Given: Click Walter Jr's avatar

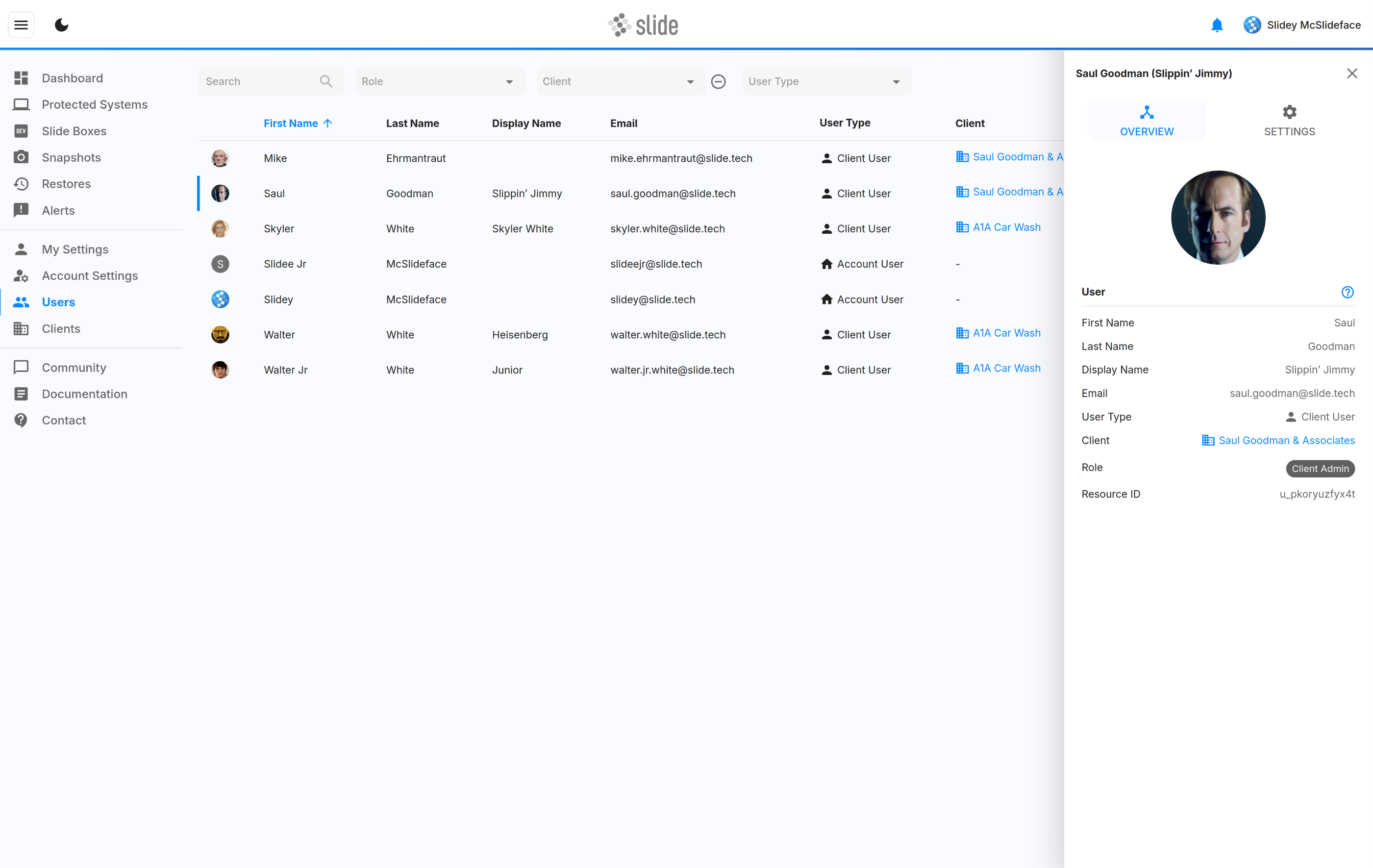Looking at the screenshot, I should (x=220, y=370).
